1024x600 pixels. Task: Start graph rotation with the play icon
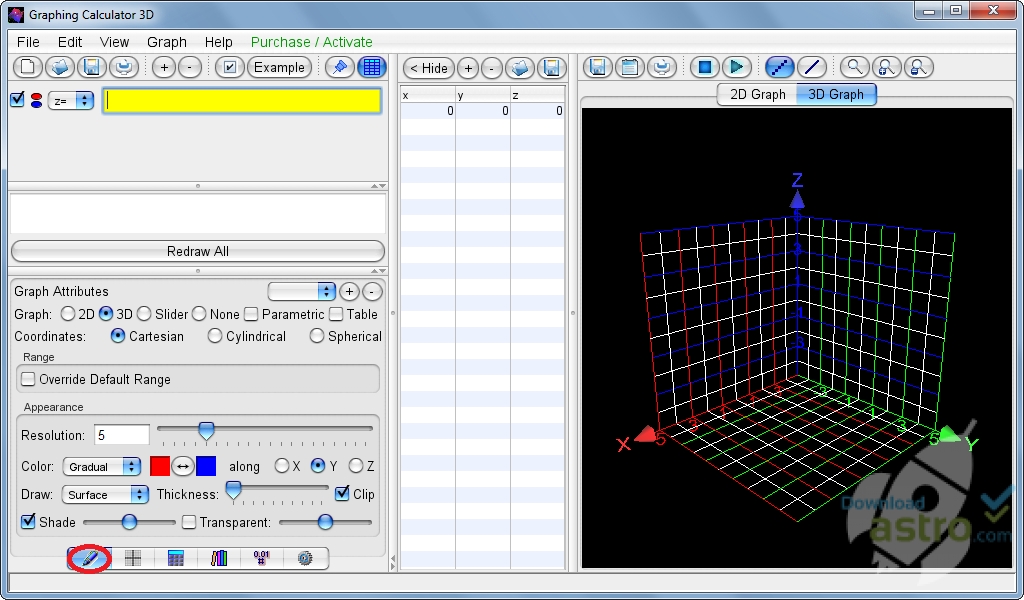(x=737, y=67)
